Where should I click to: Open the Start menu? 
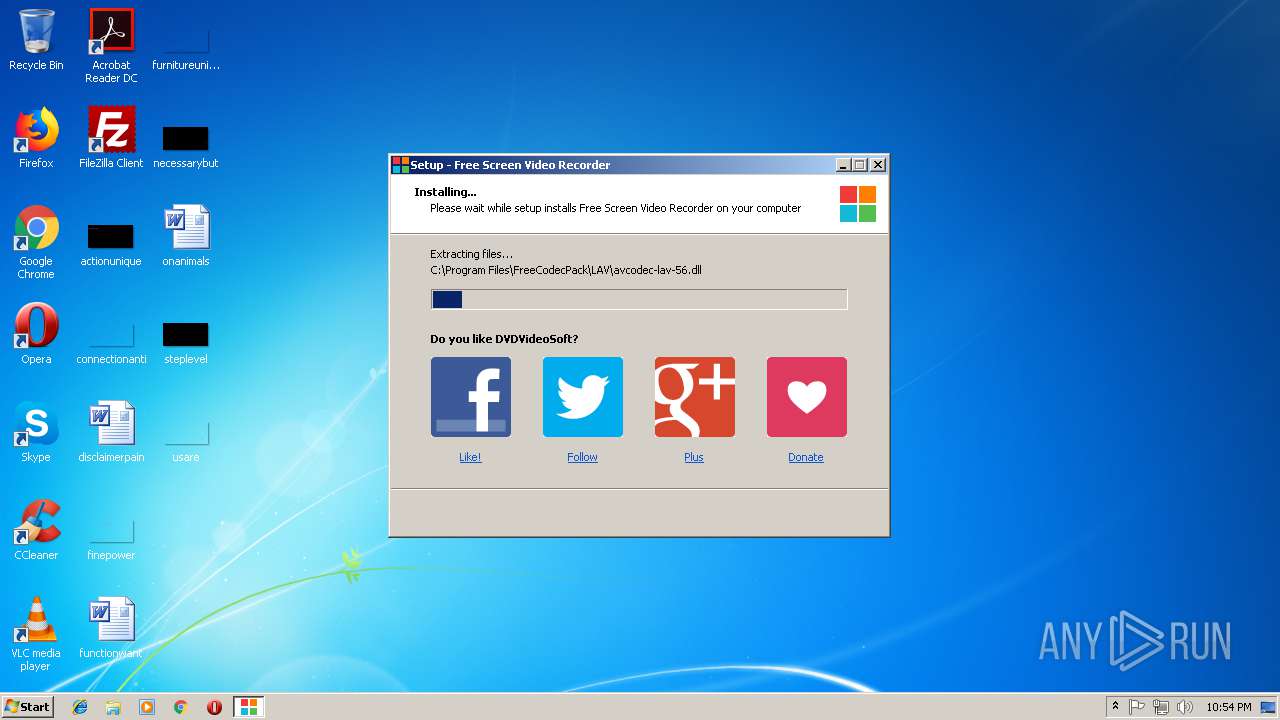[x=28, y=706]
